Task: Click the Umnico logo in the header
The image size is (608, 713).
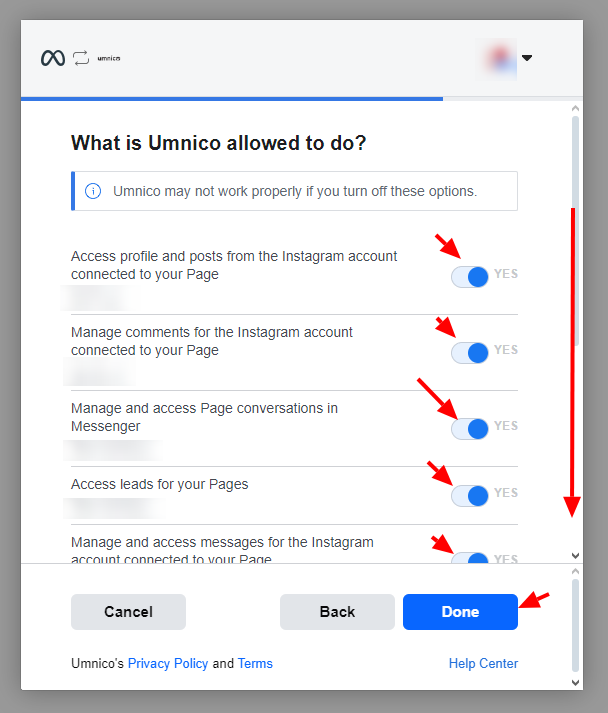Action: (x=109, y=58)
